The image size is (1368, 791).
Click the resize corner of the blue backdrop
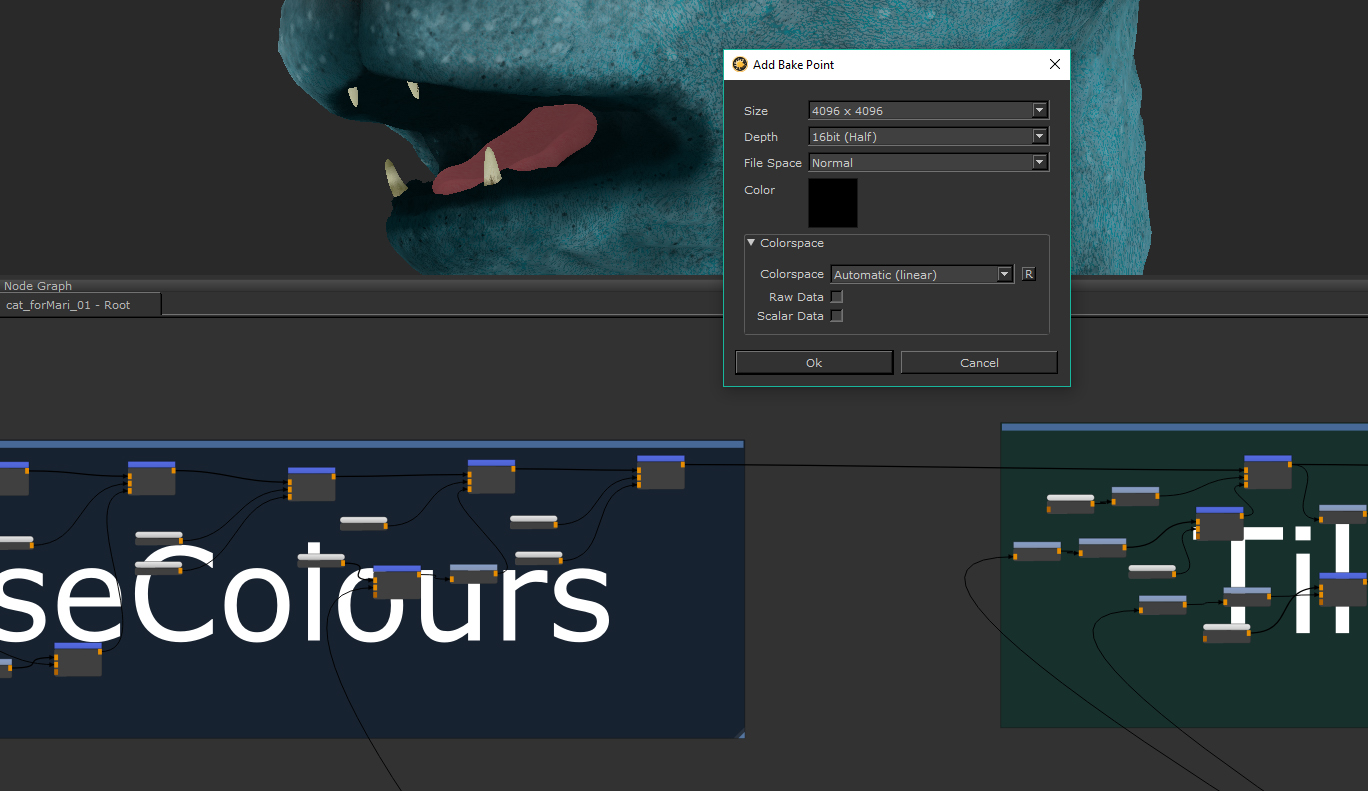tap(740, 734)
